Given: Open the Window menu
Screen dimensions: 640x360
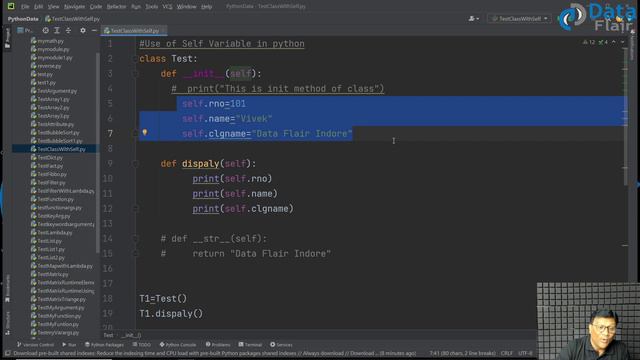Looking at the screenshot, I should (186, 7).
